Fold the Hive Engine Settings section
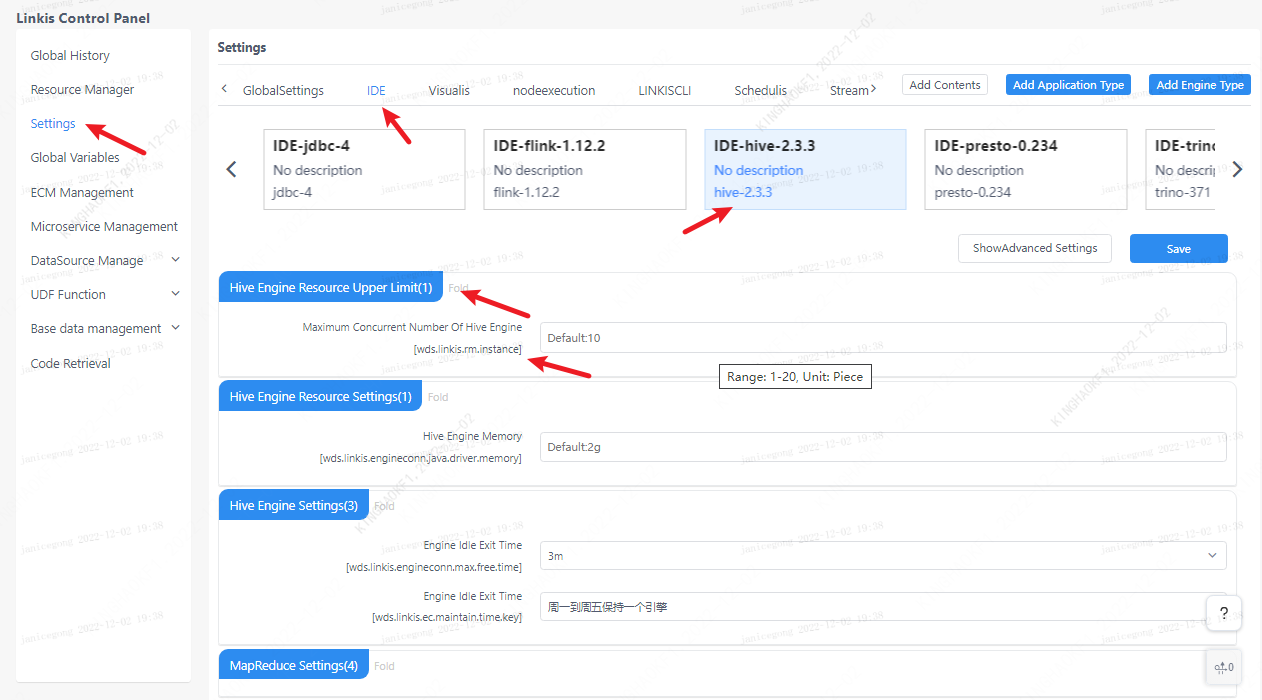The height and width of the screenshot is (700, 1262). point(384,505)
